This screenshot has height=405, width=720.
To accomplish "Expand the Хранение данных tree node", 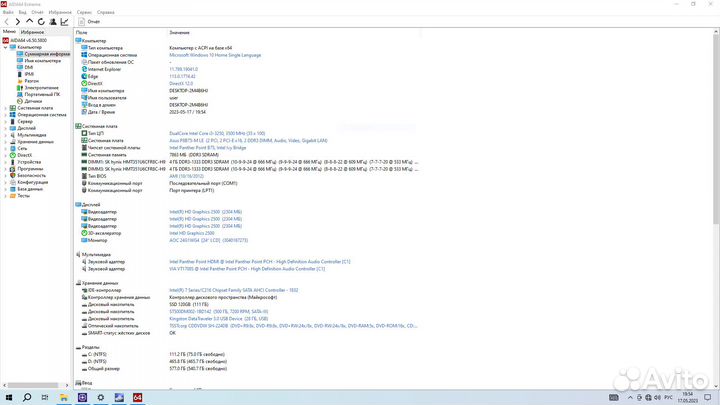I will [x=6, y=142].
